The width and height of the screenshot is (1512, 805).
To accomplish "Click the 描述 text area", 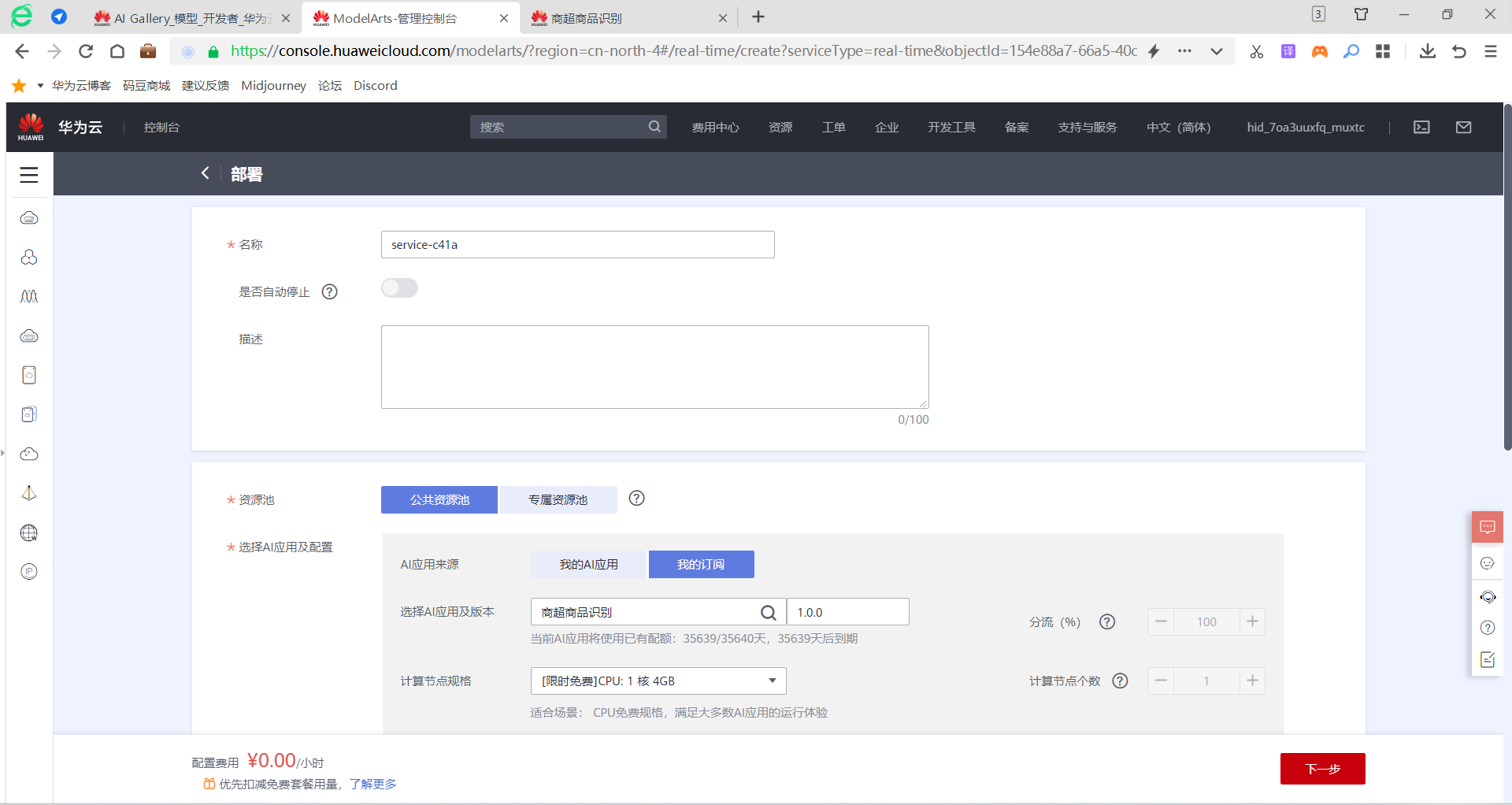I will pyautogui.click(x=655, y=367).
